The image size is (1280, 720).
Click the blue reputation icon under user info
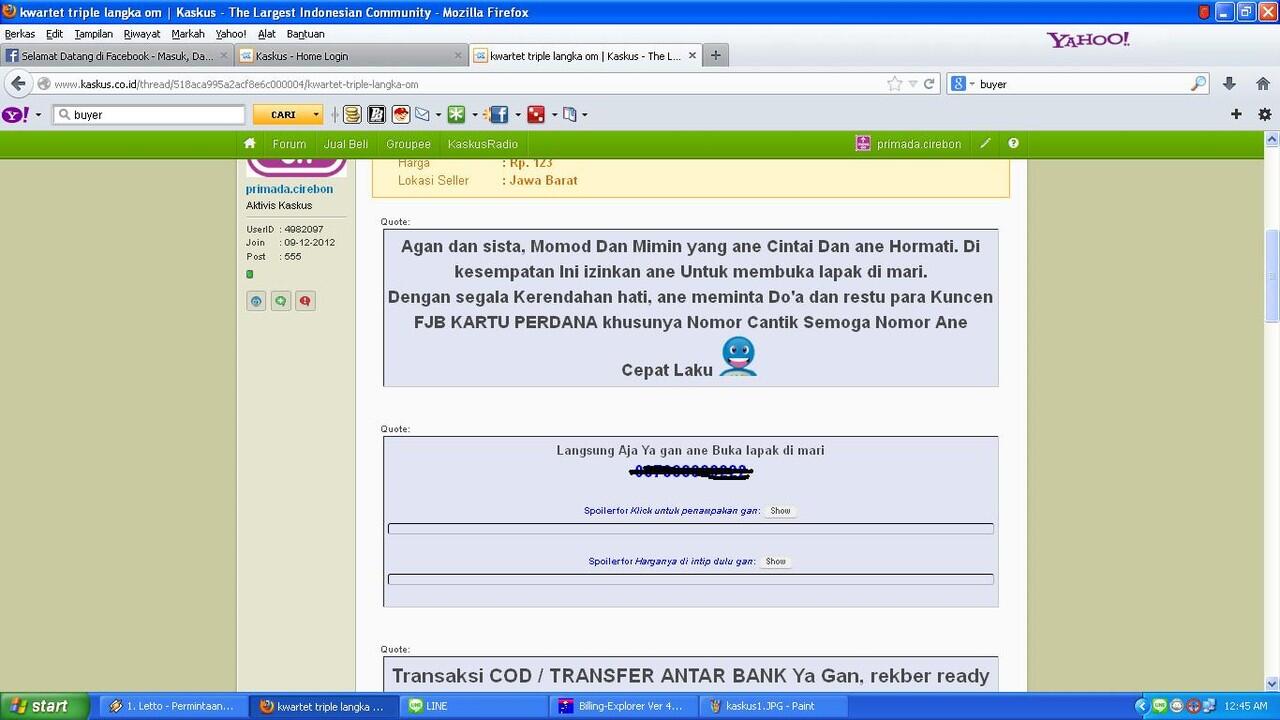tap(256, 301)
